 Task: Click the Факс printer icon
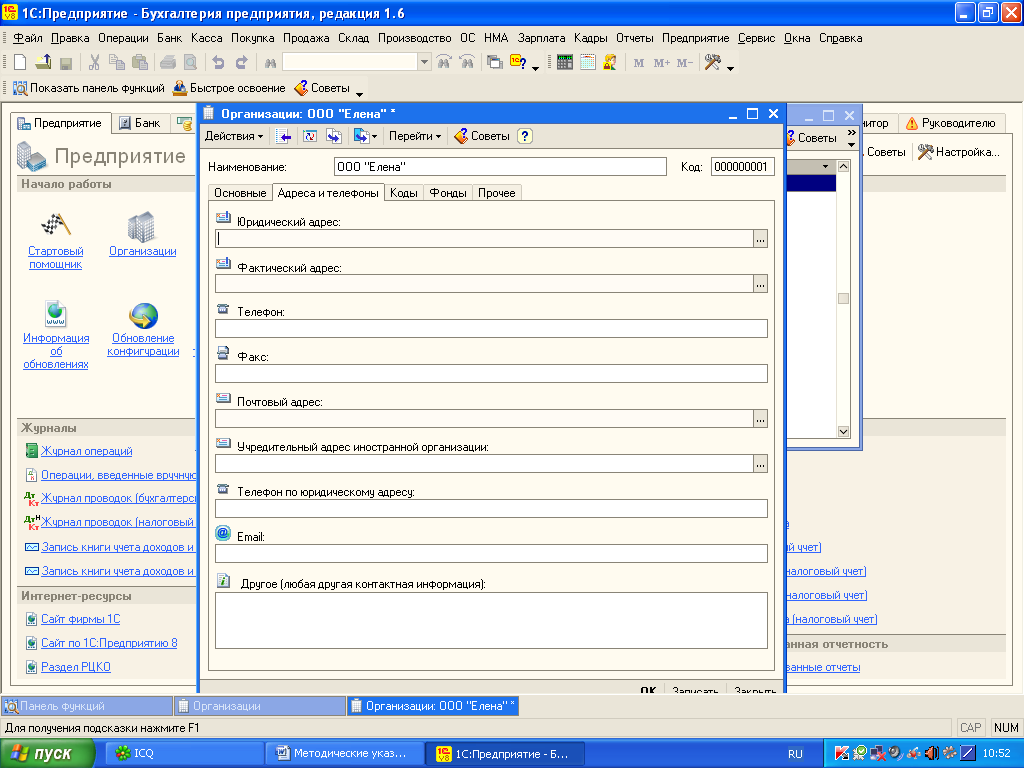click(x=223, y=353)
